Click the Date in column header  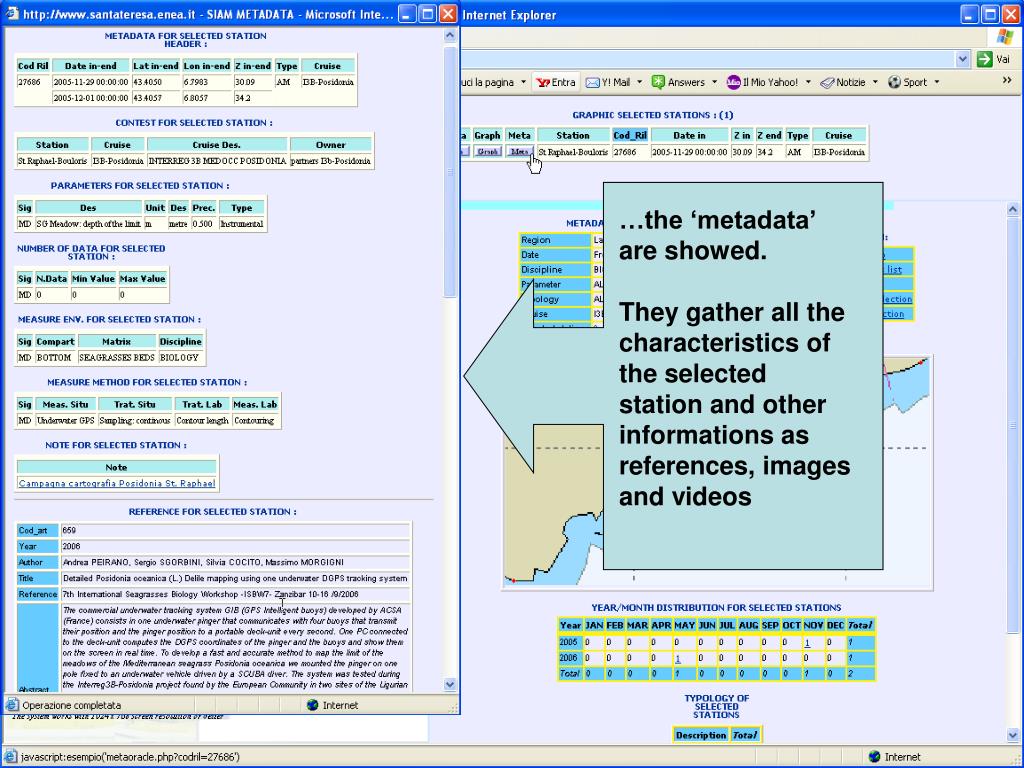coord(690,135)
